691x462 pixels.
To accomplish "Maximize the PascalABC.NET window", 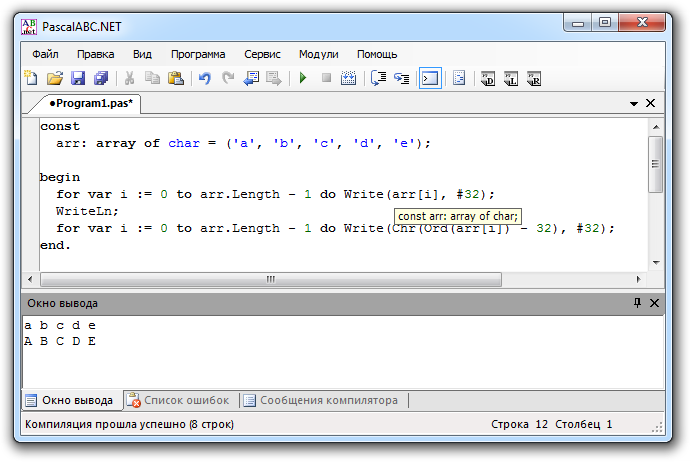I will (605, 23).
